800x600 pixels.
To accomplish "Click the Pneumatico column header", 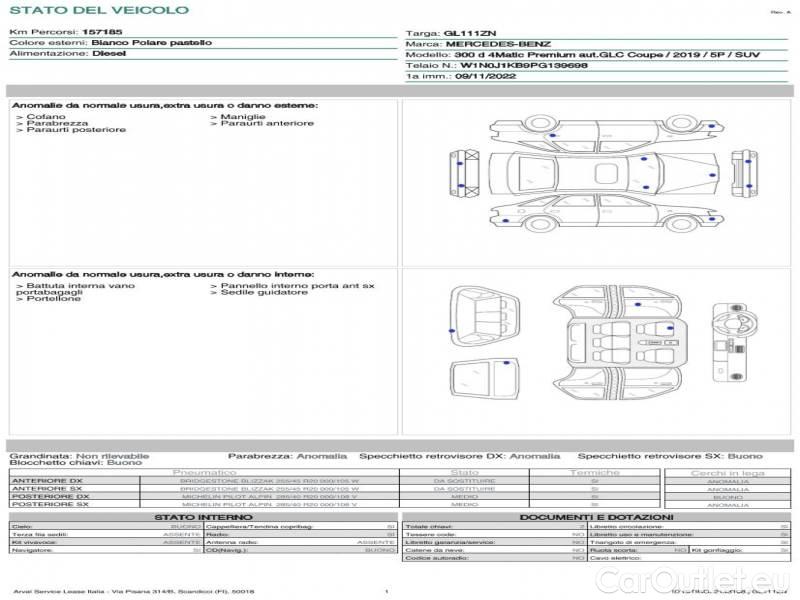I will point(205,472).
